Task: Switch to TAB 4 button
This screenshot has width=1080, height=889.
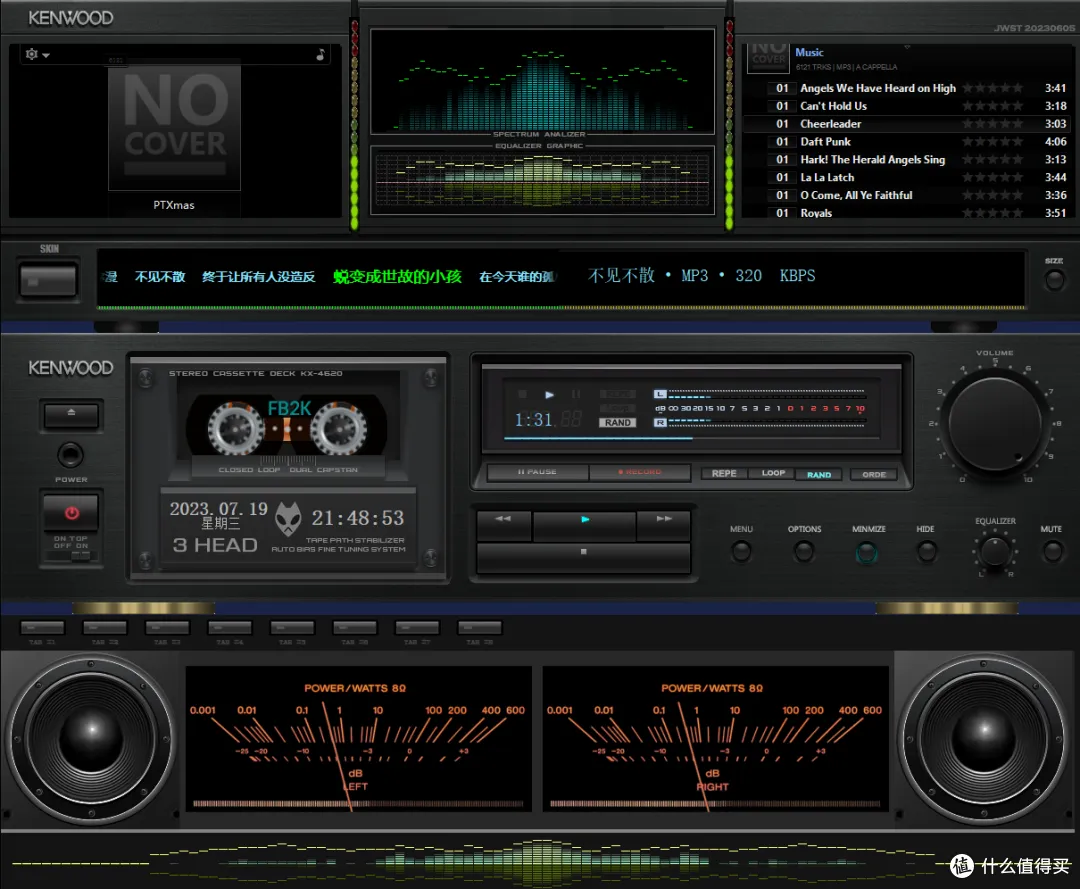Action: pos(230,627)
